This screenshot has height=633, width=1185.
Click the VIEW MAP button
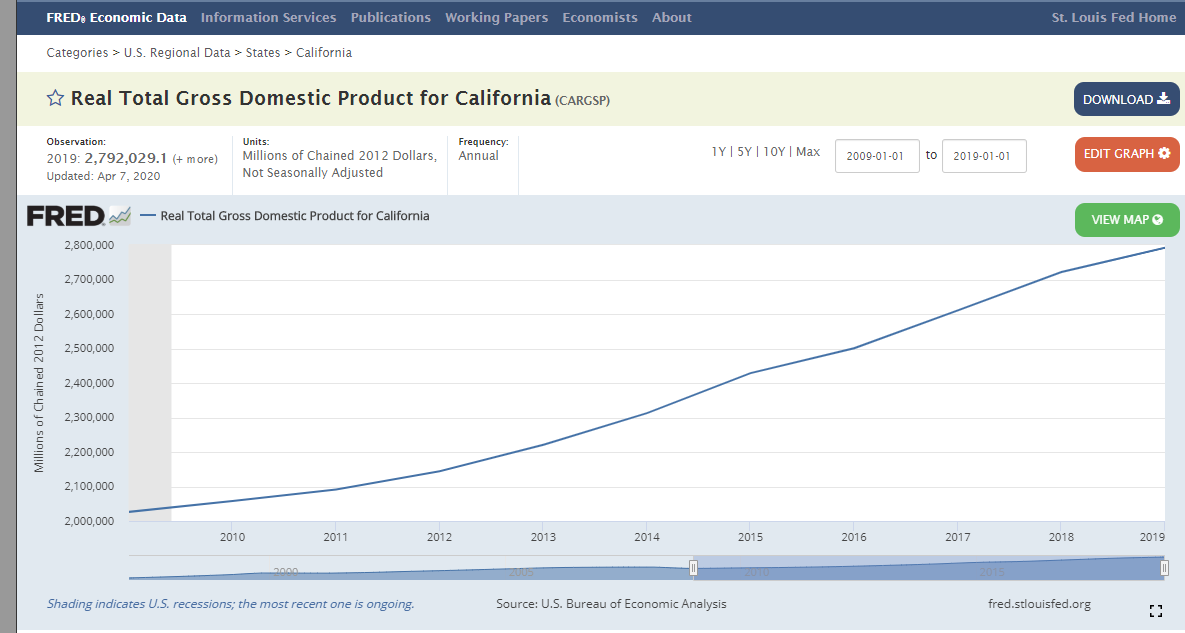pyautogui.click(x=1126, y=220)
